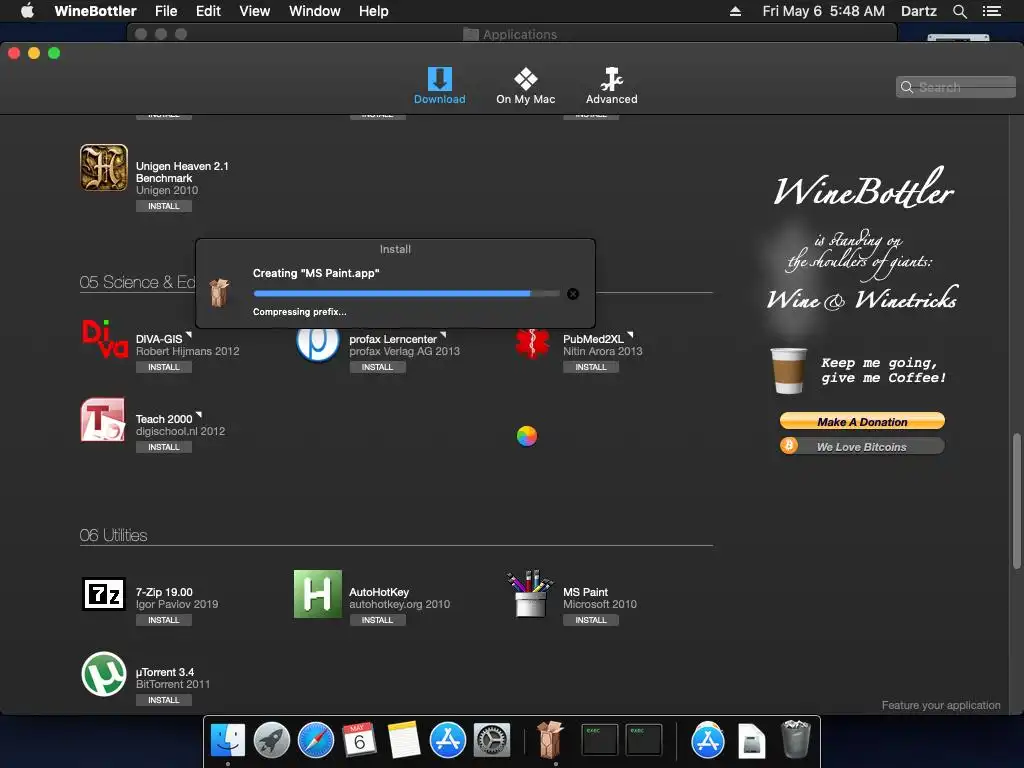1024x768 pixels.
Task: Install AutoHotKey
Action: click(x=377, y=620)
